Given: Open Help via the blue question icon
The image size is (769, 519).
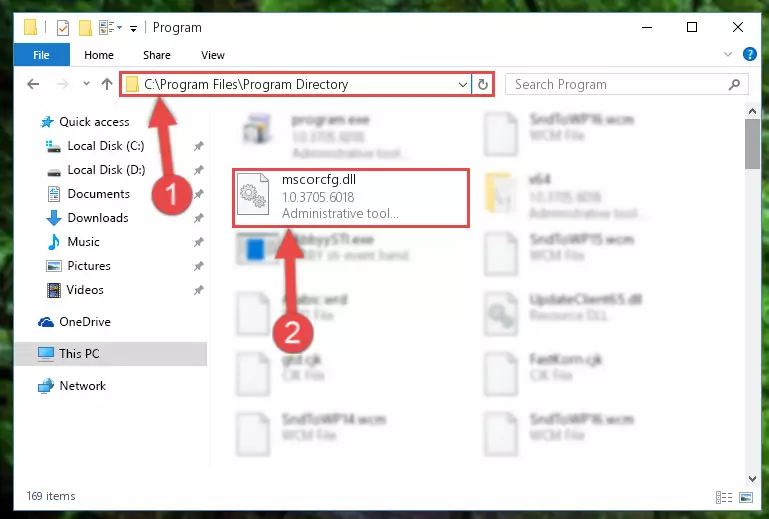Looking at the screenshot, I should 749,54.
